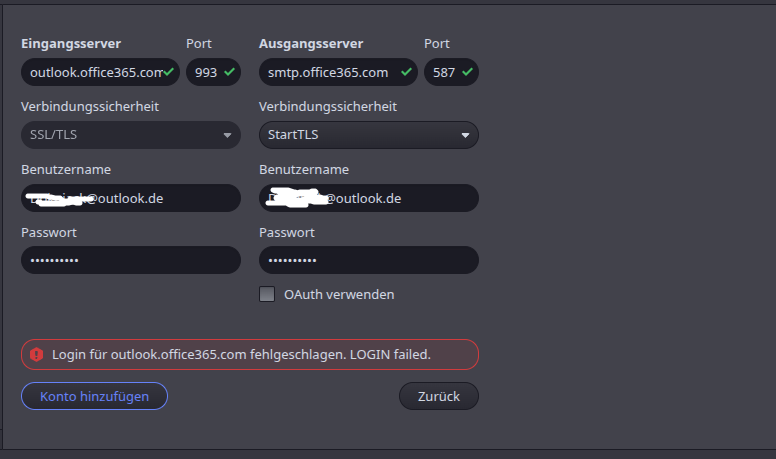Open the SSL/TLS connection security dropdown

131,135
